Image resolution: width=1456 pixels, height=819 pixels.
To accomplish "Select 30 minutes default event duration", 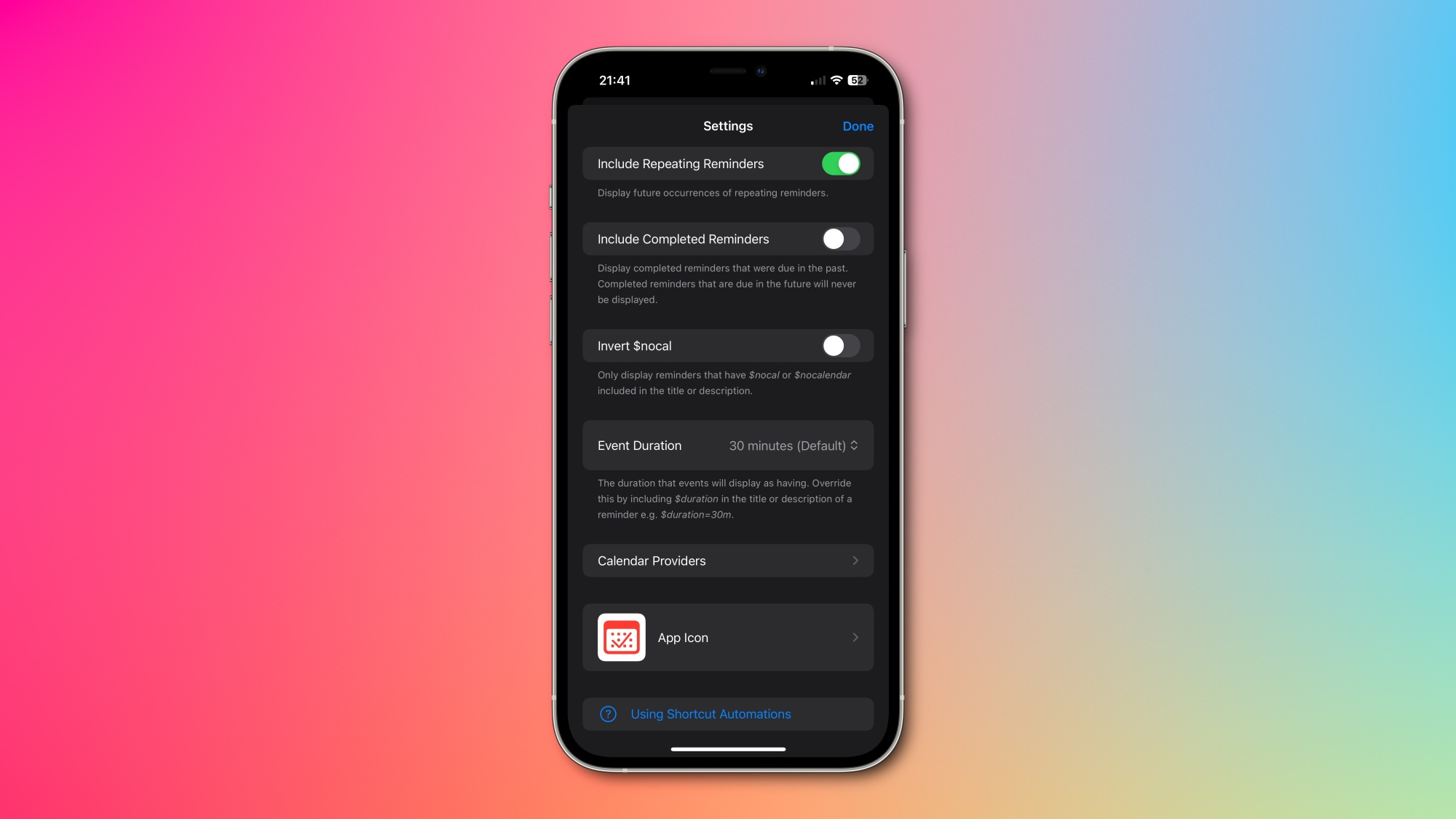I will 792,445.
